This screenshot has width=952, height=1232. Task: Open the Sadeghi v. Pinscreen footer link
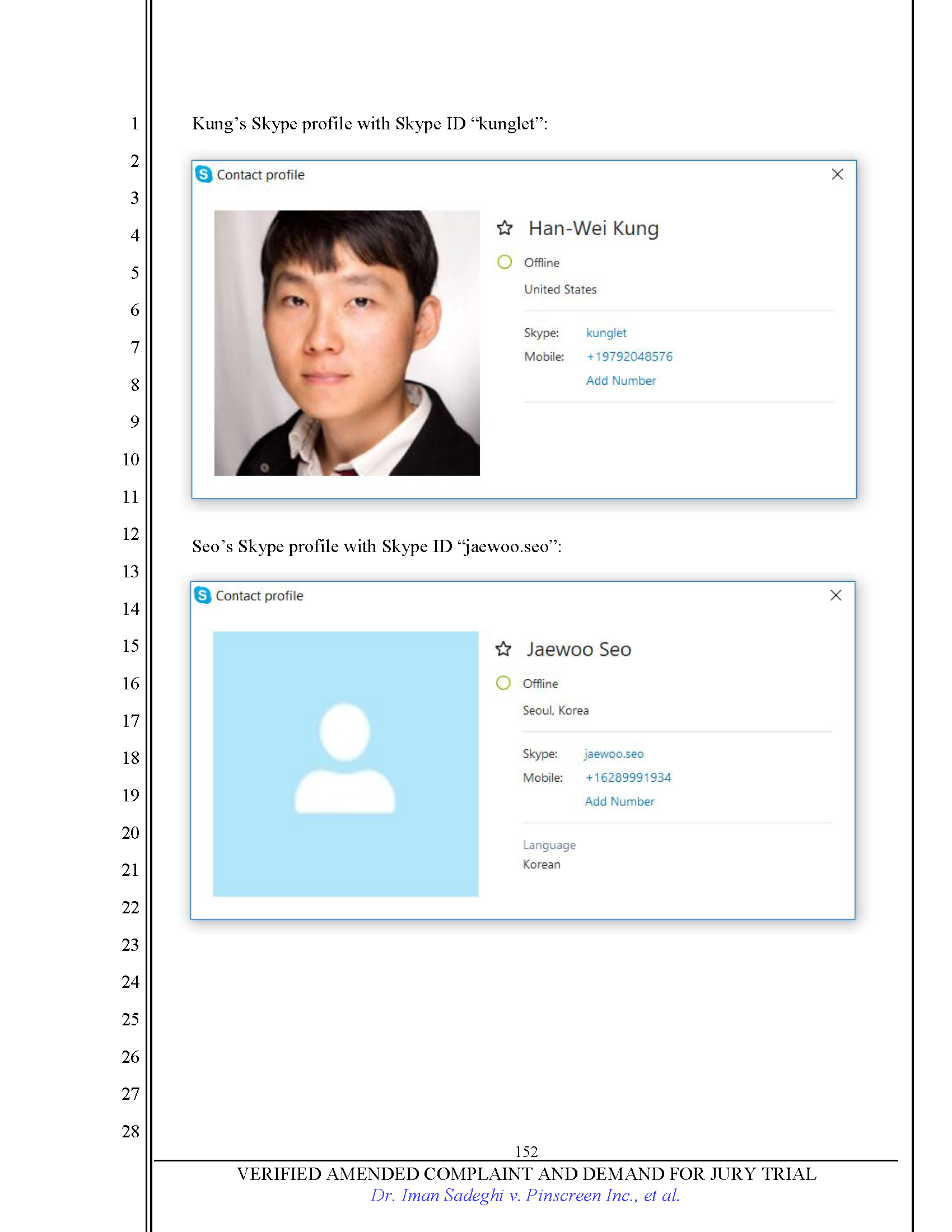click(x=525, y=1196)
